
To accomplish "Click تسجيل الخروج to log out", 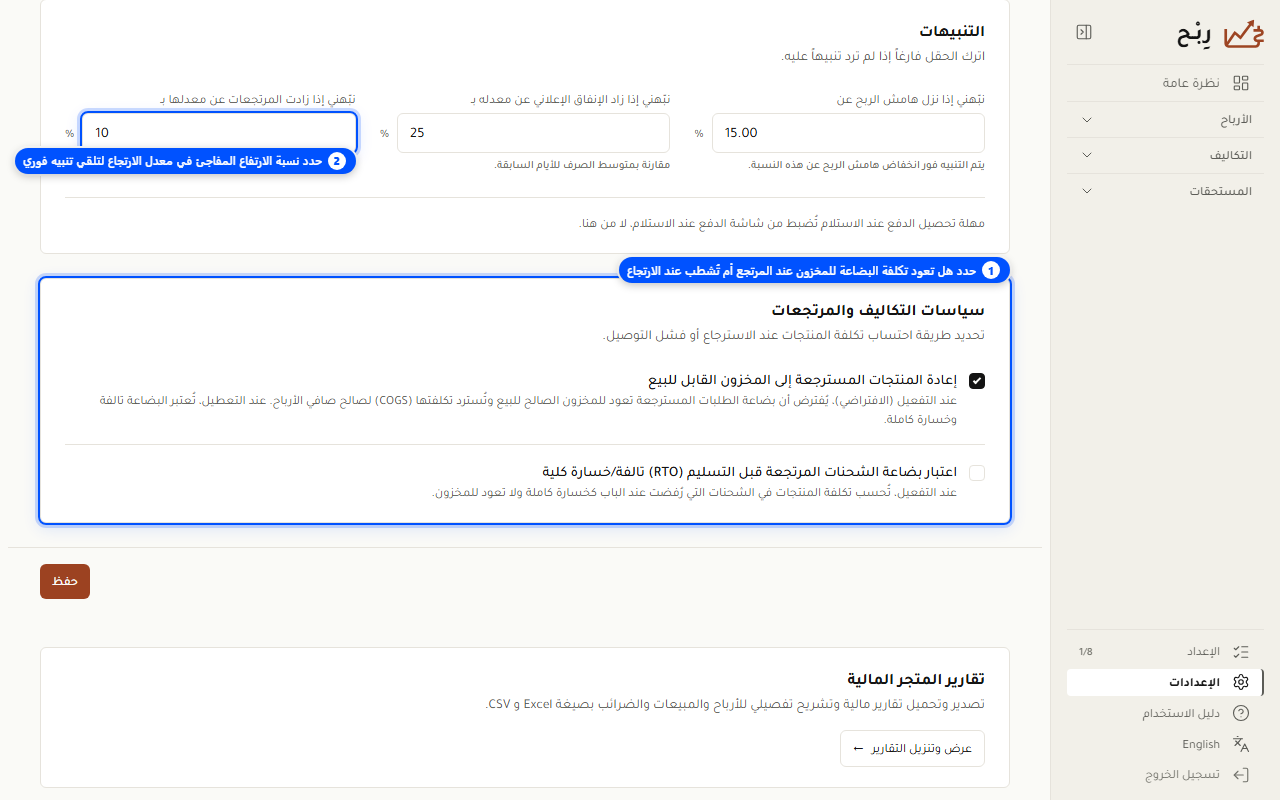I will point(1166,775).
